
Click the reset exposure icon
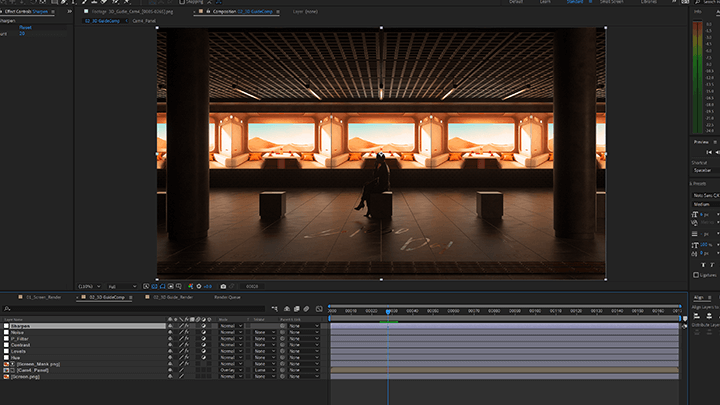(199, 286)
